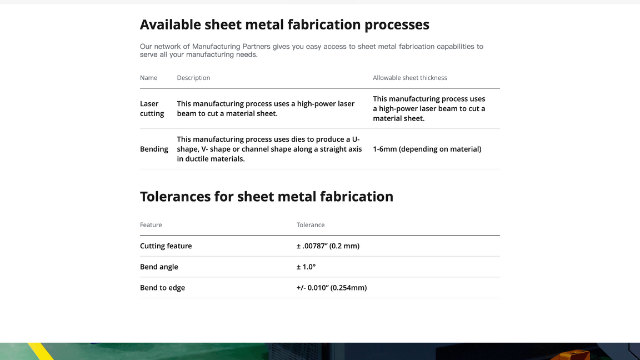640x360 pixels.
Task: Click the Bending description about dies
Action: click(x=269, y=149)
